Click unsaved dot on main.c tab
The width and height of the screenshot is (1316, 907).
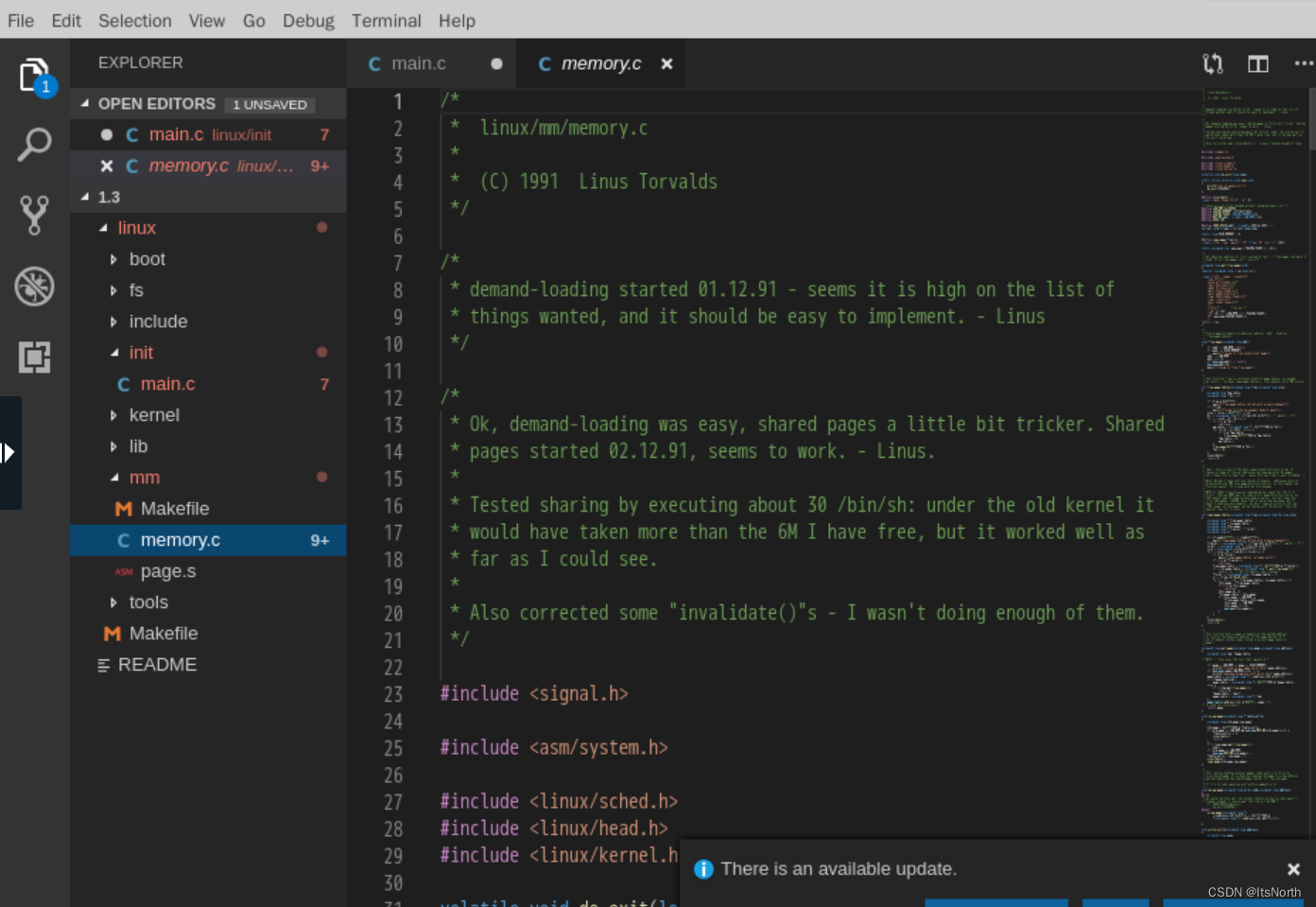[496, 63]
